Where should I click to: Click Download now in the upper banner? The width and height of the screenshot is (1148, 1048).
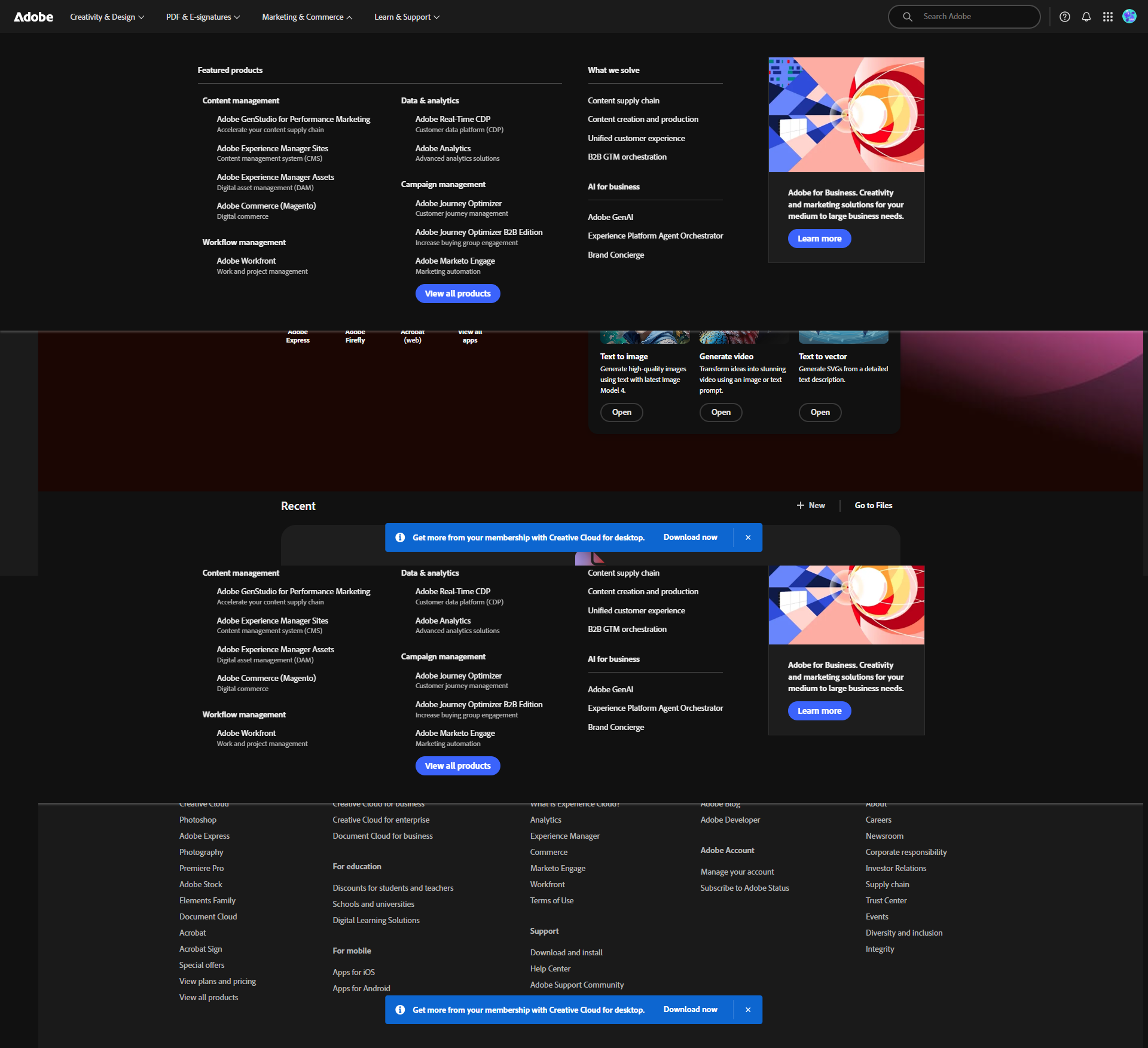coord(691,537)
